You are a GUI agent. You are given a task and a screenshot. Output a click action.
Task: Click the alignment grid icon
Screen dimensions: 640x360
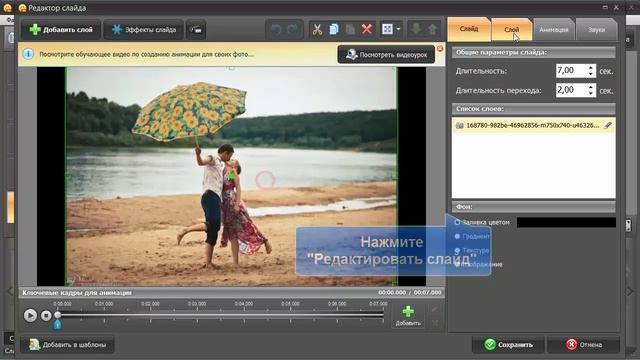click(387, 29)
